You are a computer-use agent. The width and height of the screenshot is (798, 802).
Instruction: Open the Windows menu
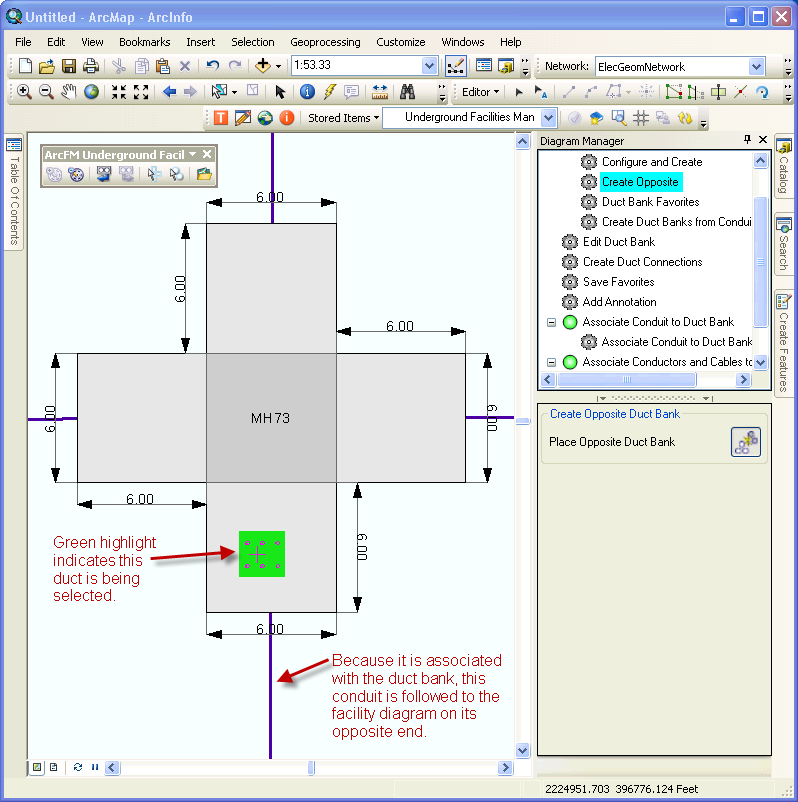[x=462, y=42]
